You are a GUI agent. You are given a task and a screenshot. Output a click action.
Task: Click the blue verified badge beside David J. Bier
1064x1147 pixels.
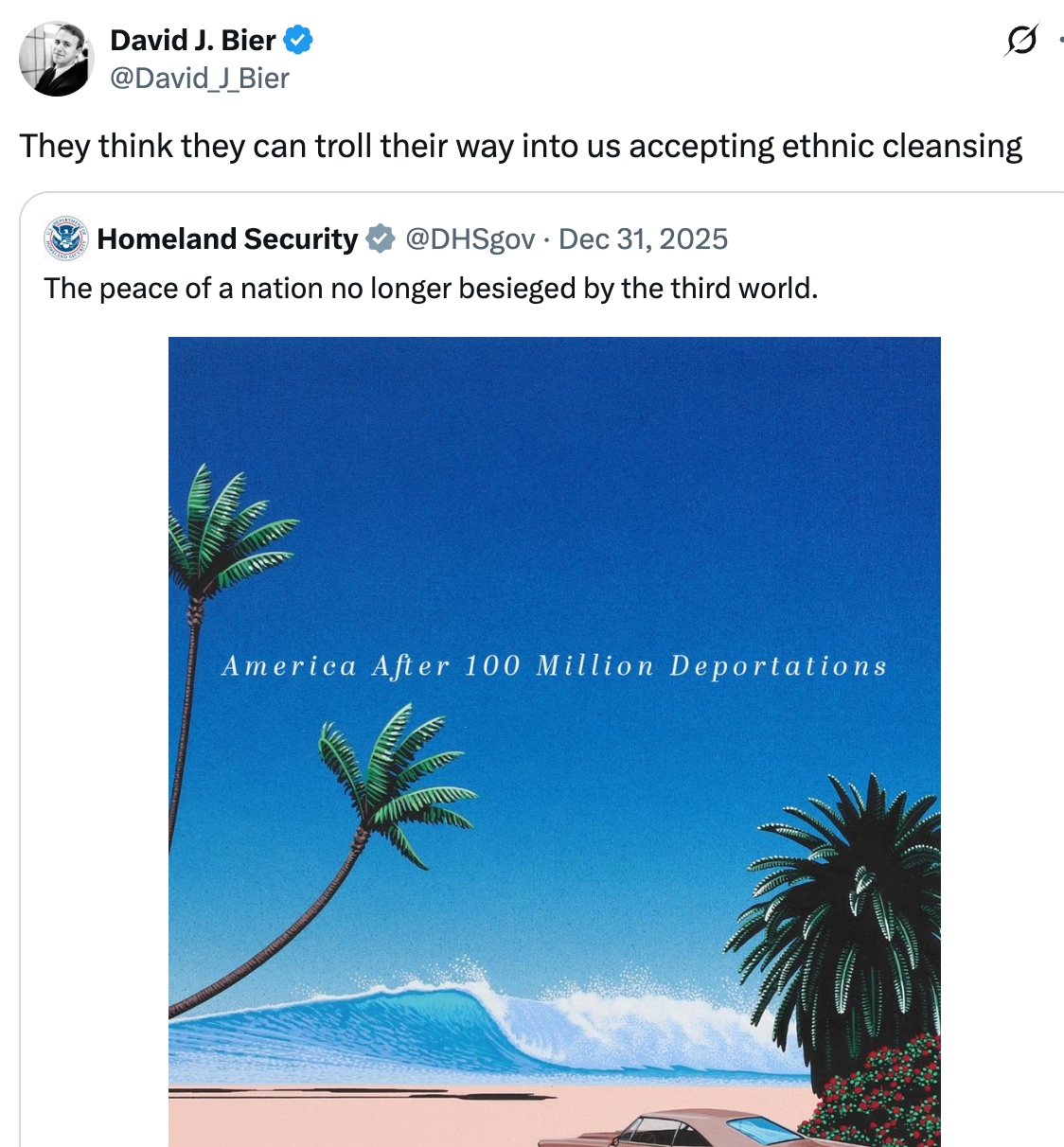pos(298,41)
